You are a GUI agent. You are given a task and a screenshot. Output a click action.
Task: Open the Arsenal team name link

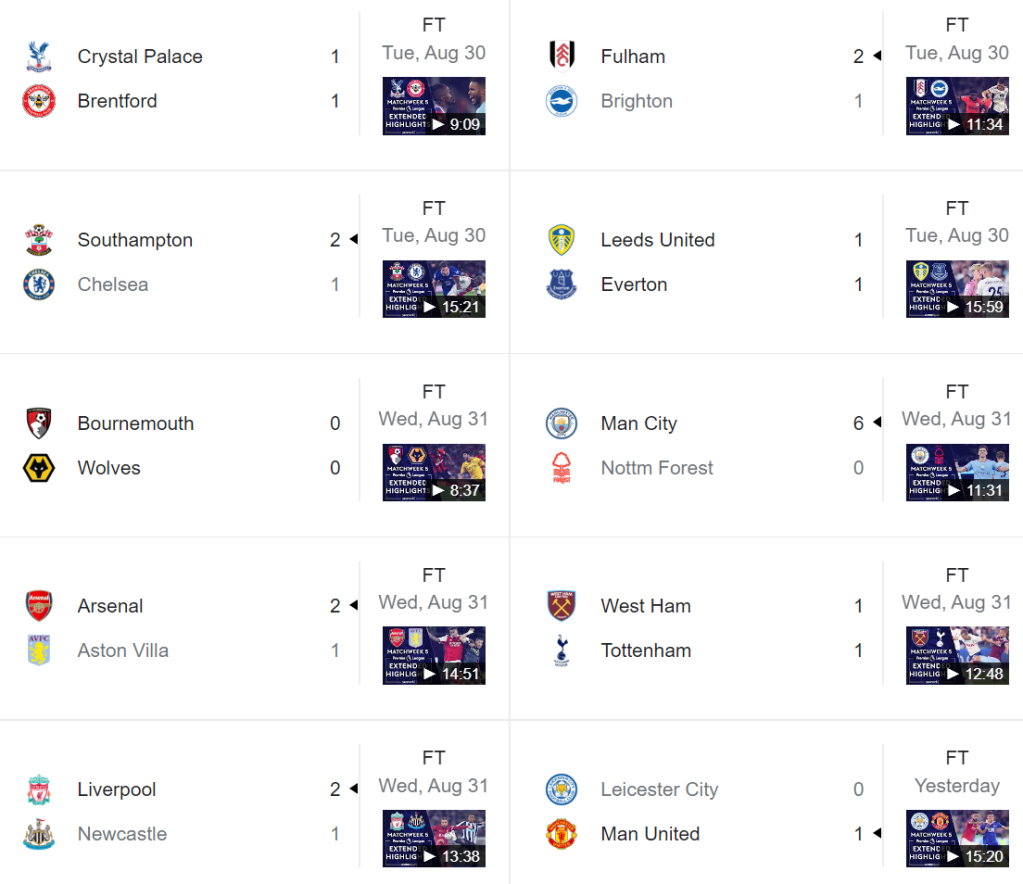pyautogui.click(x=110, y=606)
